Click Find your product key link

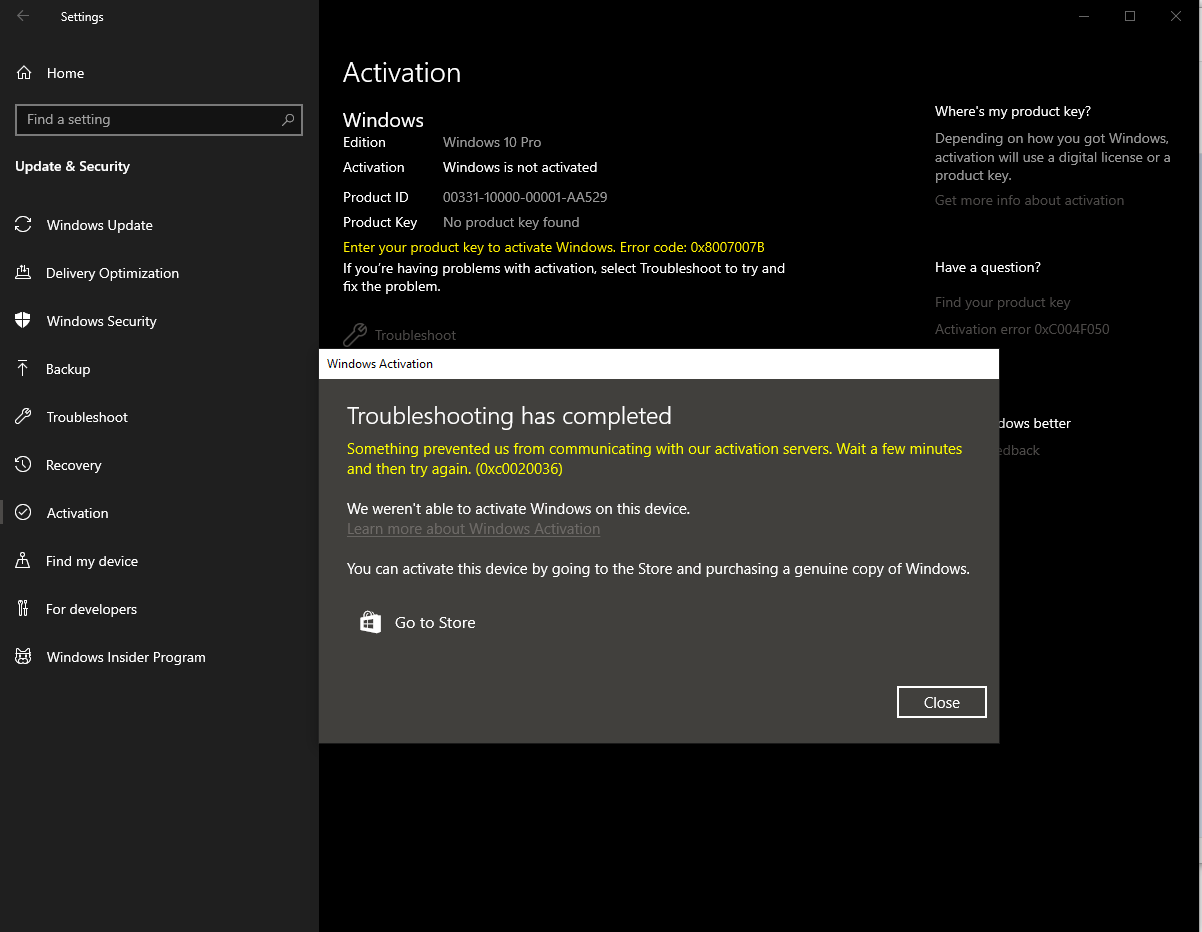[1002, 302]
